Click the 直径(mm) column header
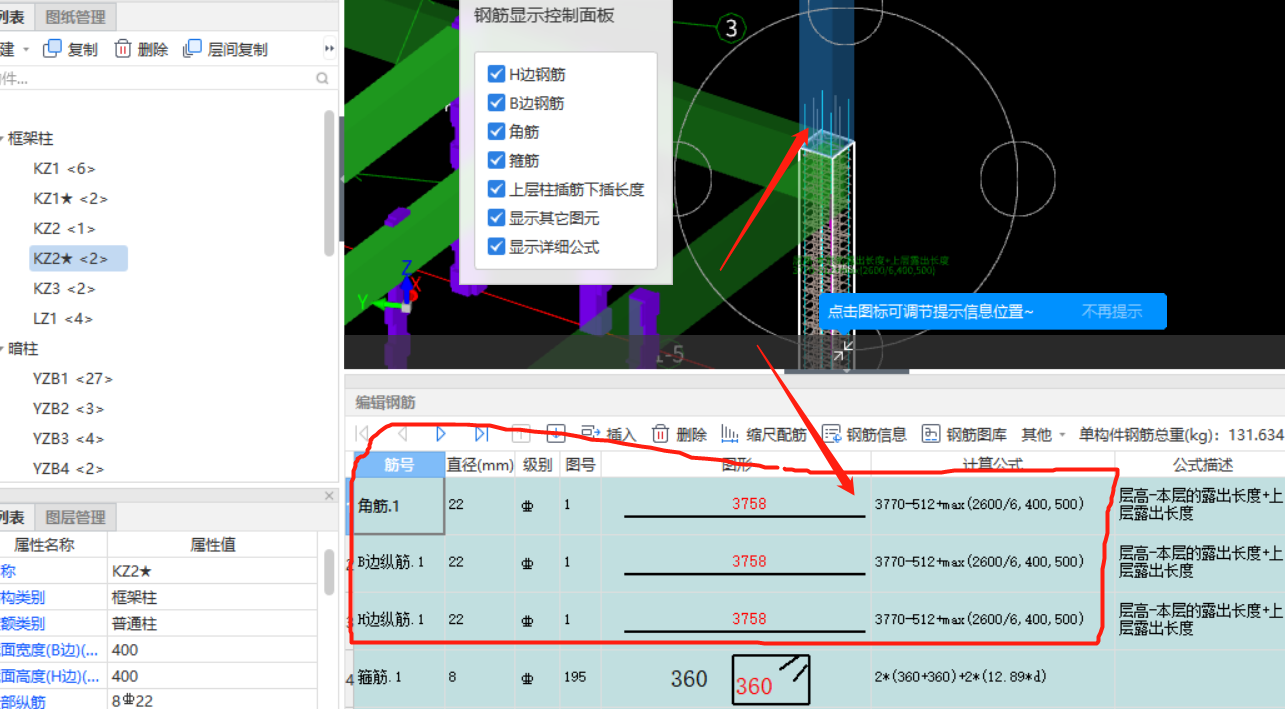This screenshot has height=709, width=1285. coord(480,464)
